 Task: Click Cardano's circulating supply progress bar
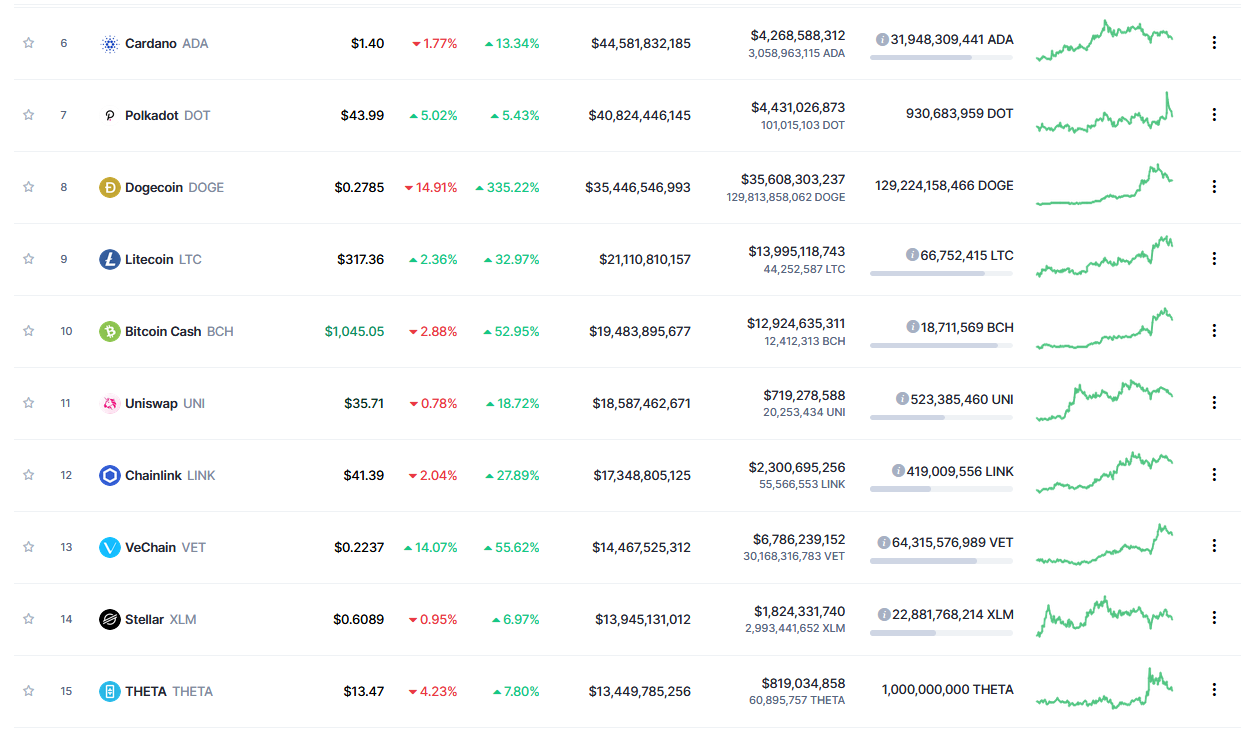coord(941,58)
